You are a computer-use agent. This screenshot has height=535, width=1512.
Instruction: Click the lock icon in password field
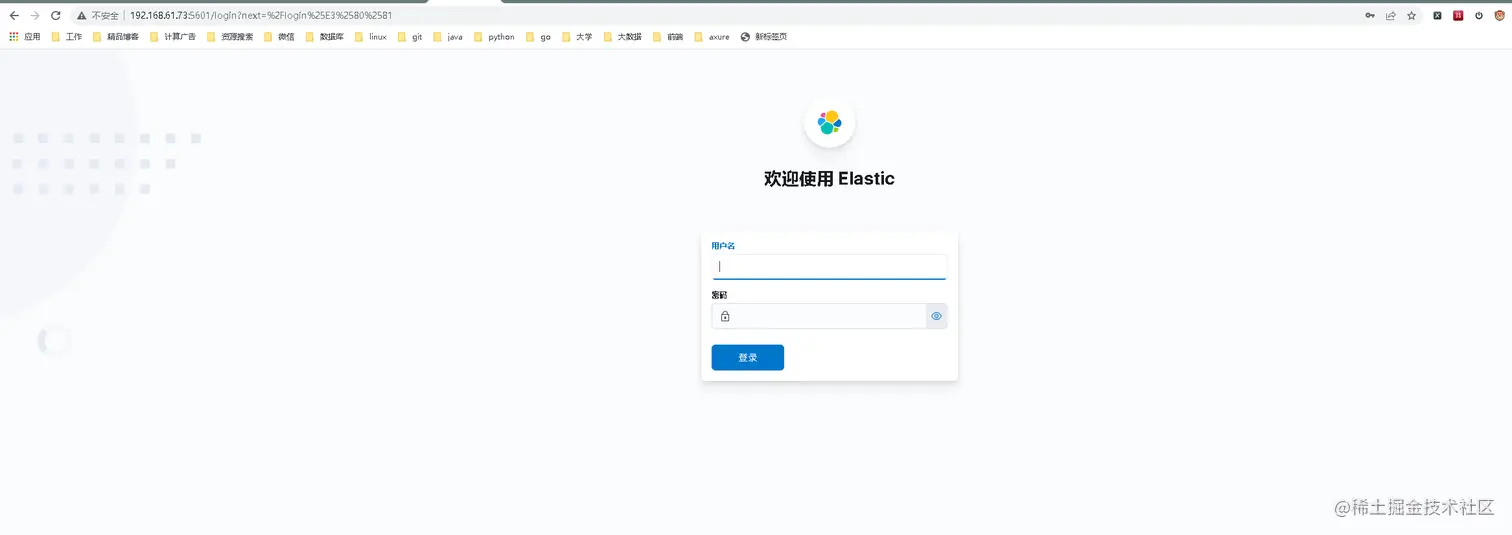[725, 316]
